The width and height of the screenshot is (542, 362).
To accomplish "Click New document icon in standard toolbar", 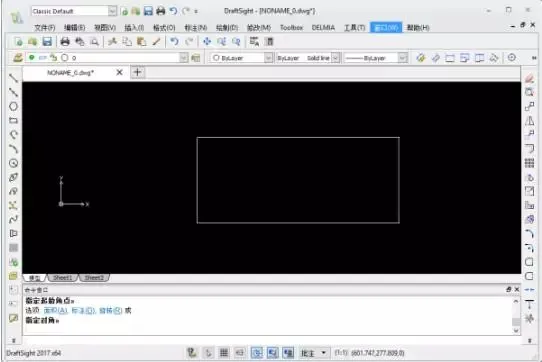I will (x=18, y=42).
